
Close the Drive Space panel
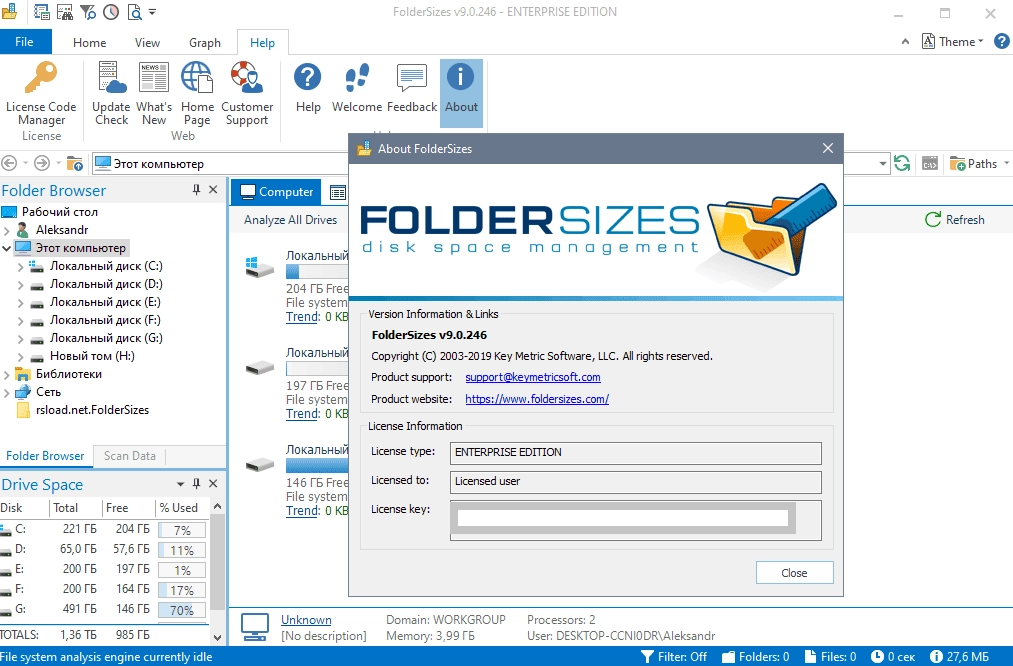tap(213, 483)
